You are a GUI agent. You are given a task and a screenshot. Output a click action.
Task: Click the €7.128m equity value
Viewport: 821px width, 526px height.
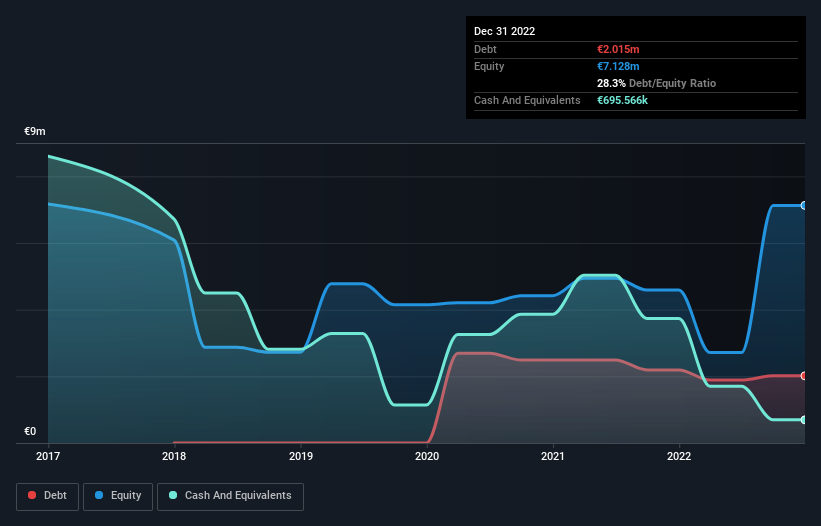[x=618, y=66]
